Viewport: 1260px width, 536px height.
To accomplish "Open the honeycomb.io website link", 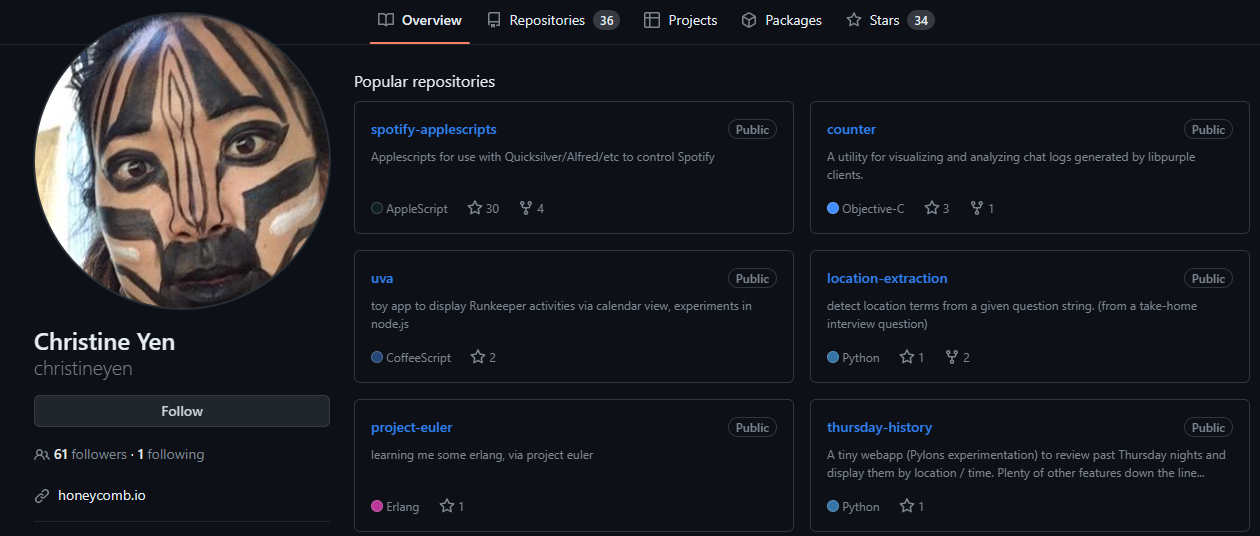I will click(x=102, y=495).
